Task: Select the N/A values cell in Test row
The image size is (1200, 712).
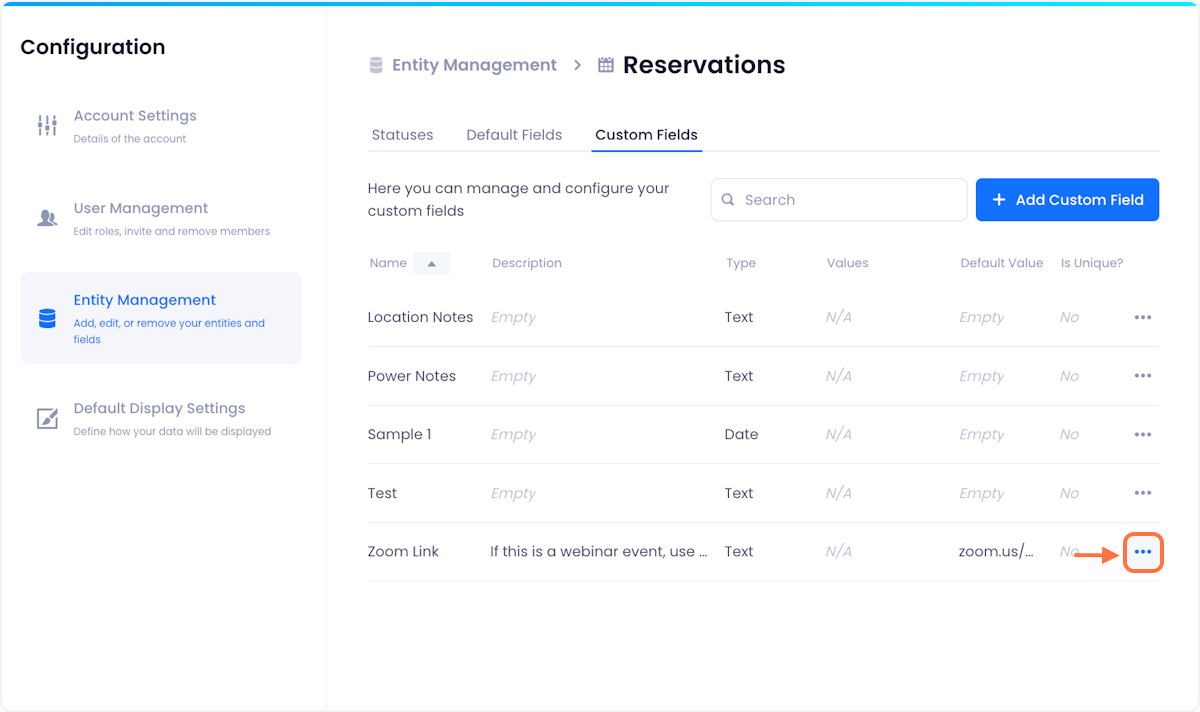Action: click(x=839, y=493)
